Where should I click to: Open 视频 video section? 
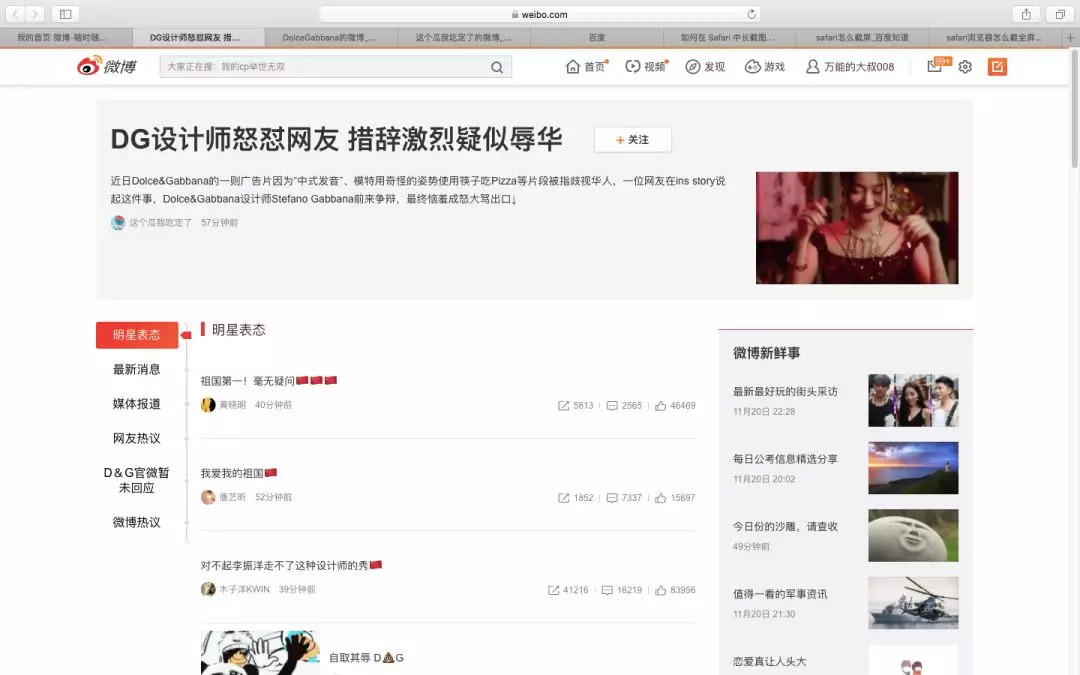pos(646,67)
